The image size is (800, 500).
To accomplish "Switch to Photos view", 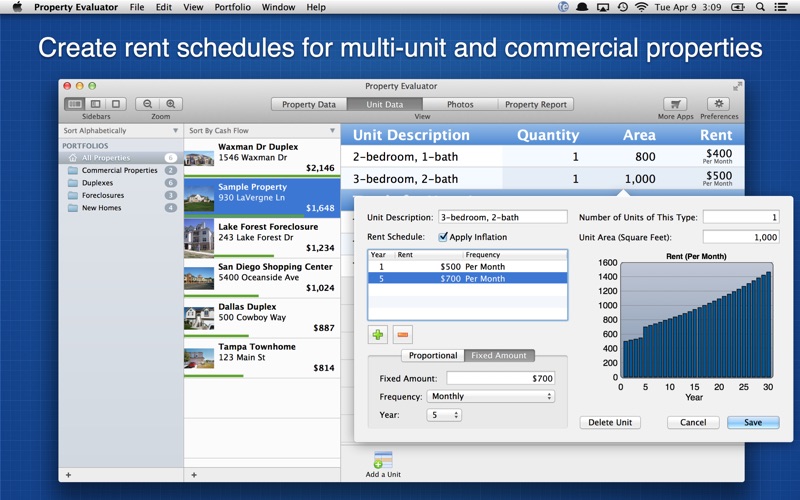I will point(460,104).
